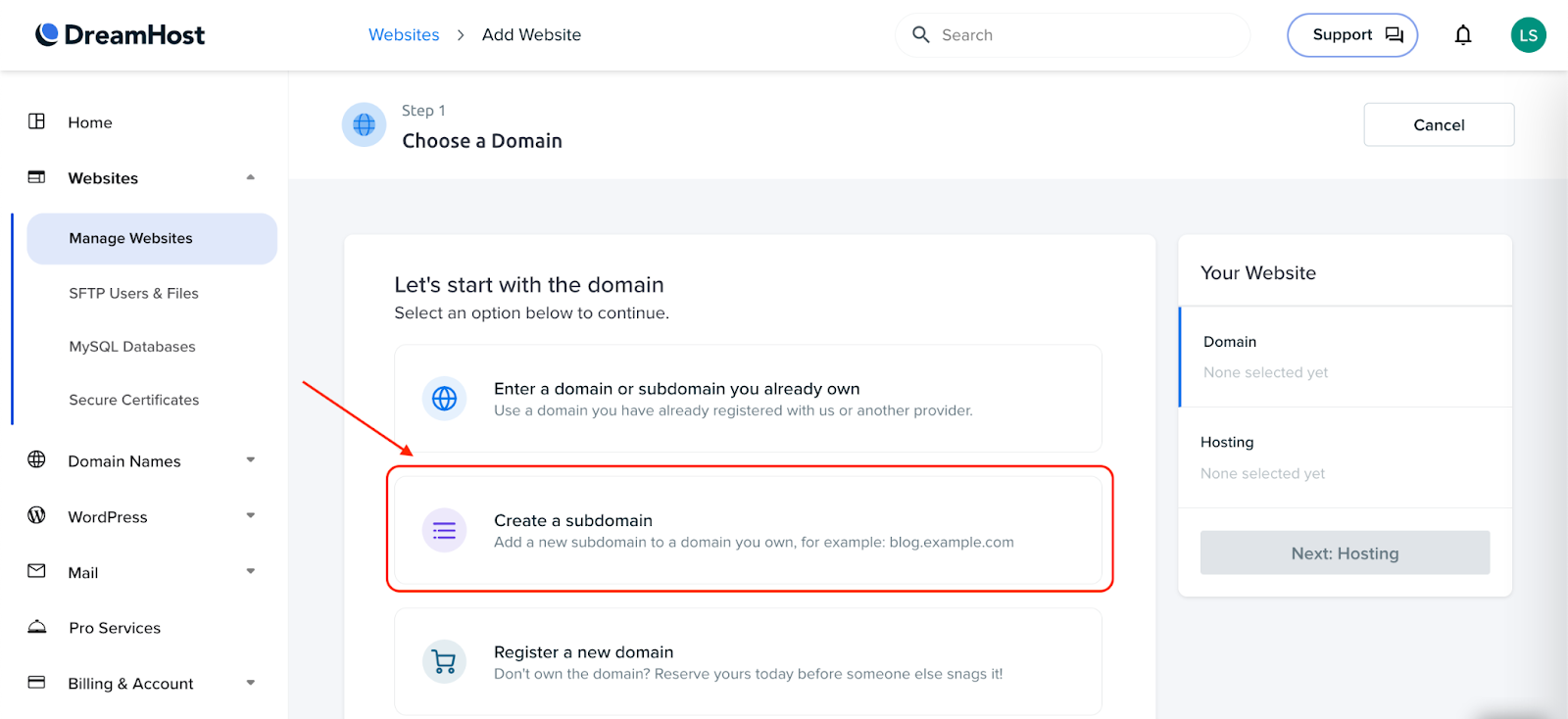Select the Create a subdomain option

coord(749,530)
